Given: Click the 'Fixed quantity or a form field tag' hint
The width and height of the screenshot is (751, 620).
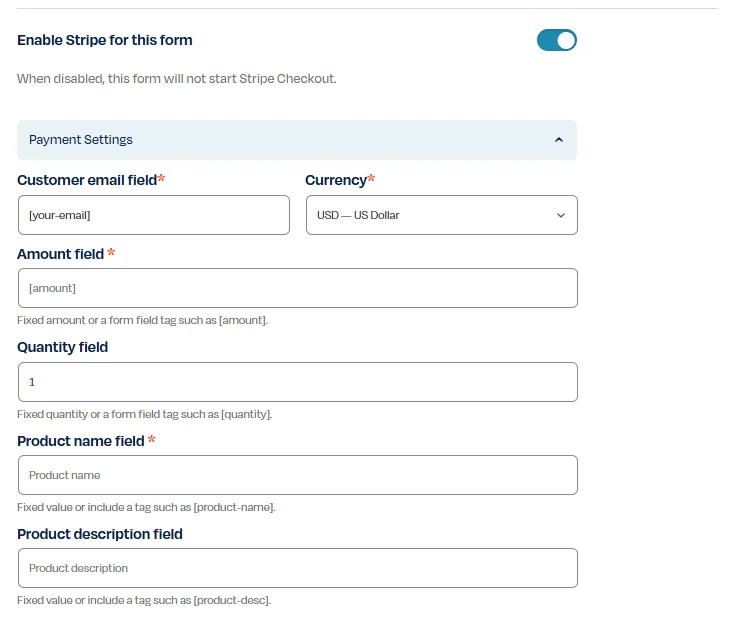Looking at the screenshot, I should (145, 414).
